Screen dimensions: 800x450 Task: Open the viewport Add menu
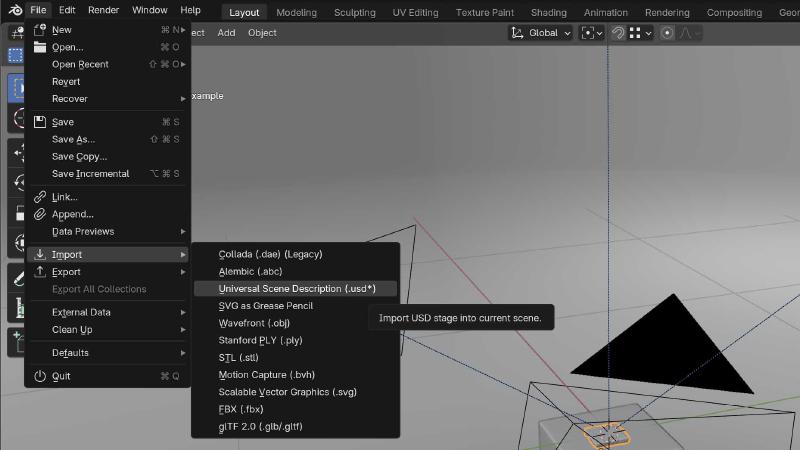226,33
